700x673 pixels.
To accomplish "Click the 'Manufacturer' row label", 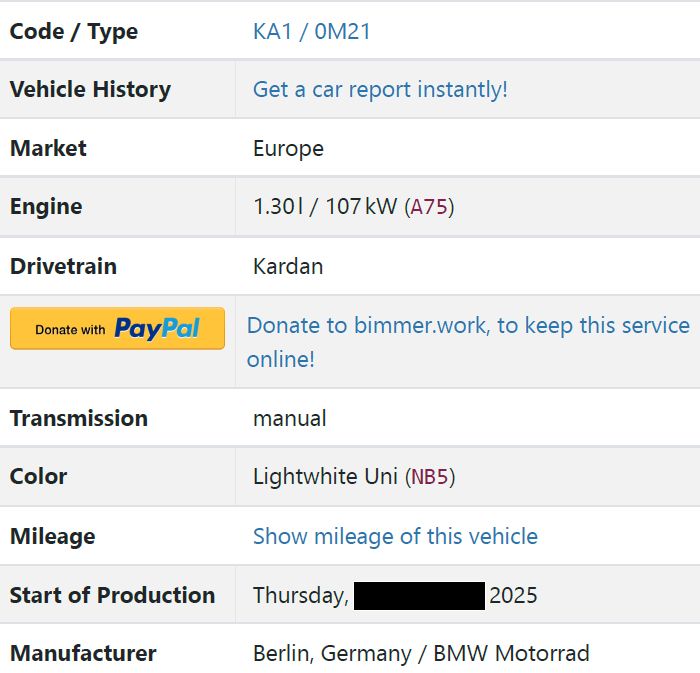I will pyautogui.click(x=83, y=653).
